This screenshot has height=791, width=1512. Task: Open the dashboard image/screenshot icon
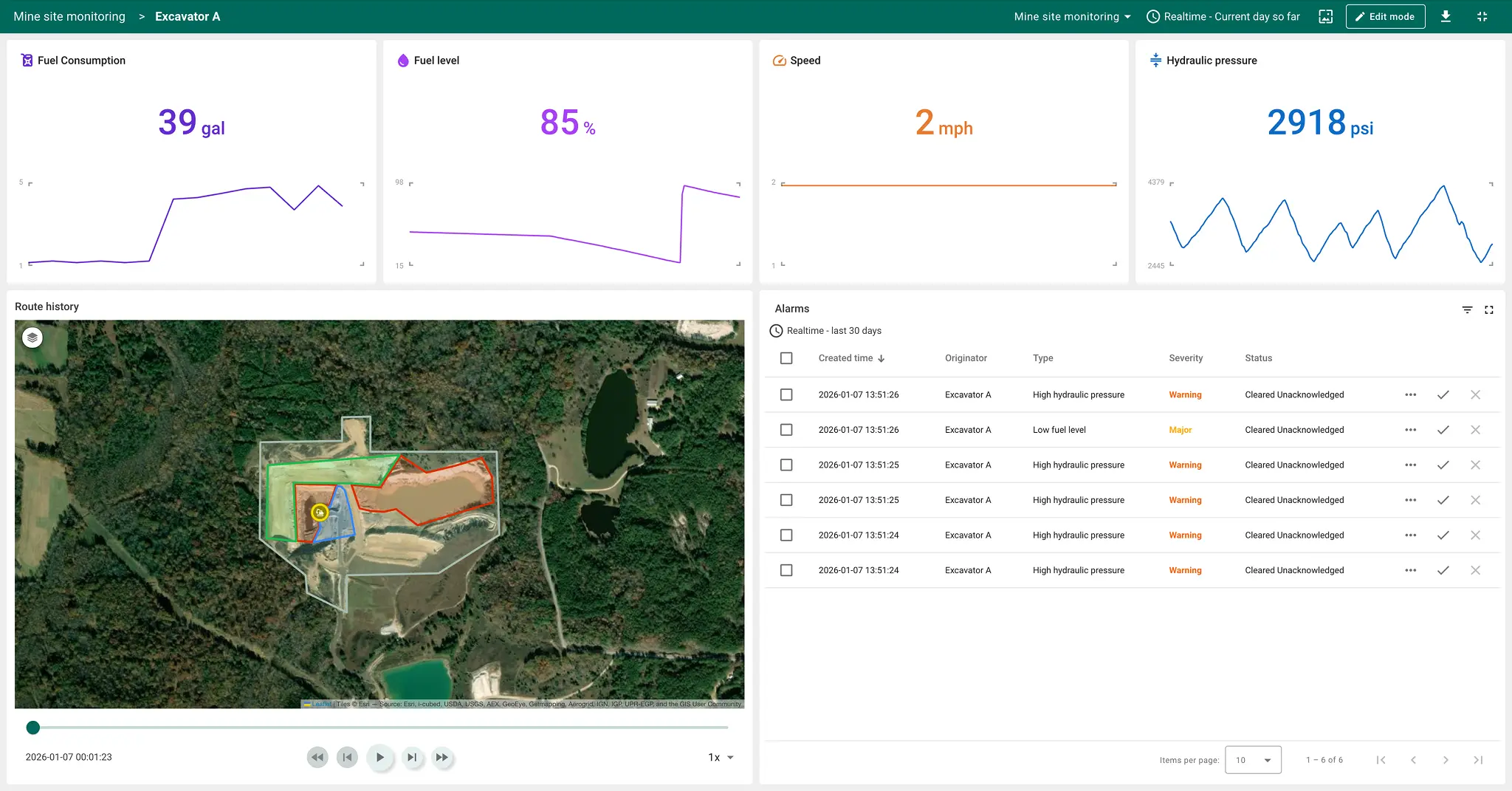click(1326, 16)
